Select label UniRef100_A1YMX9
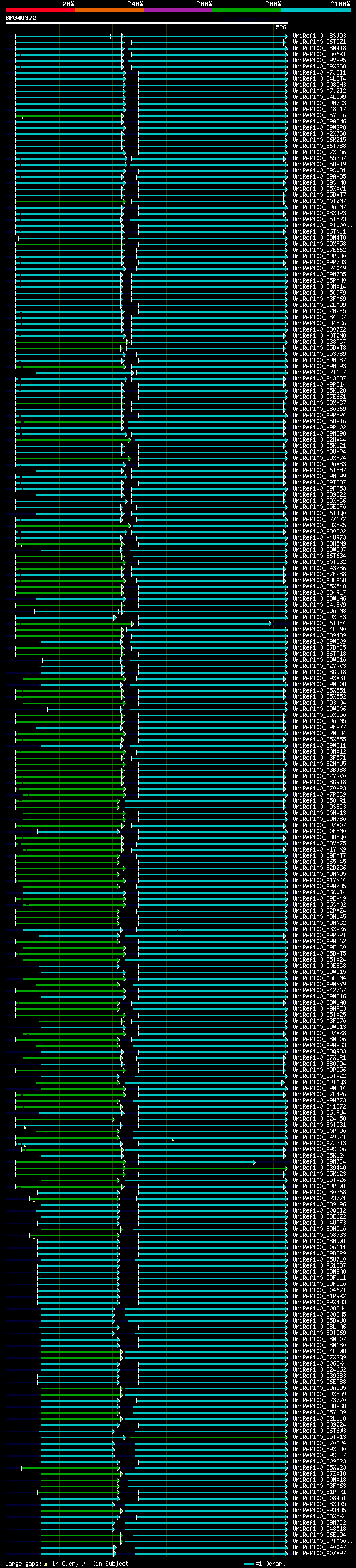 (x=319, y=850)
